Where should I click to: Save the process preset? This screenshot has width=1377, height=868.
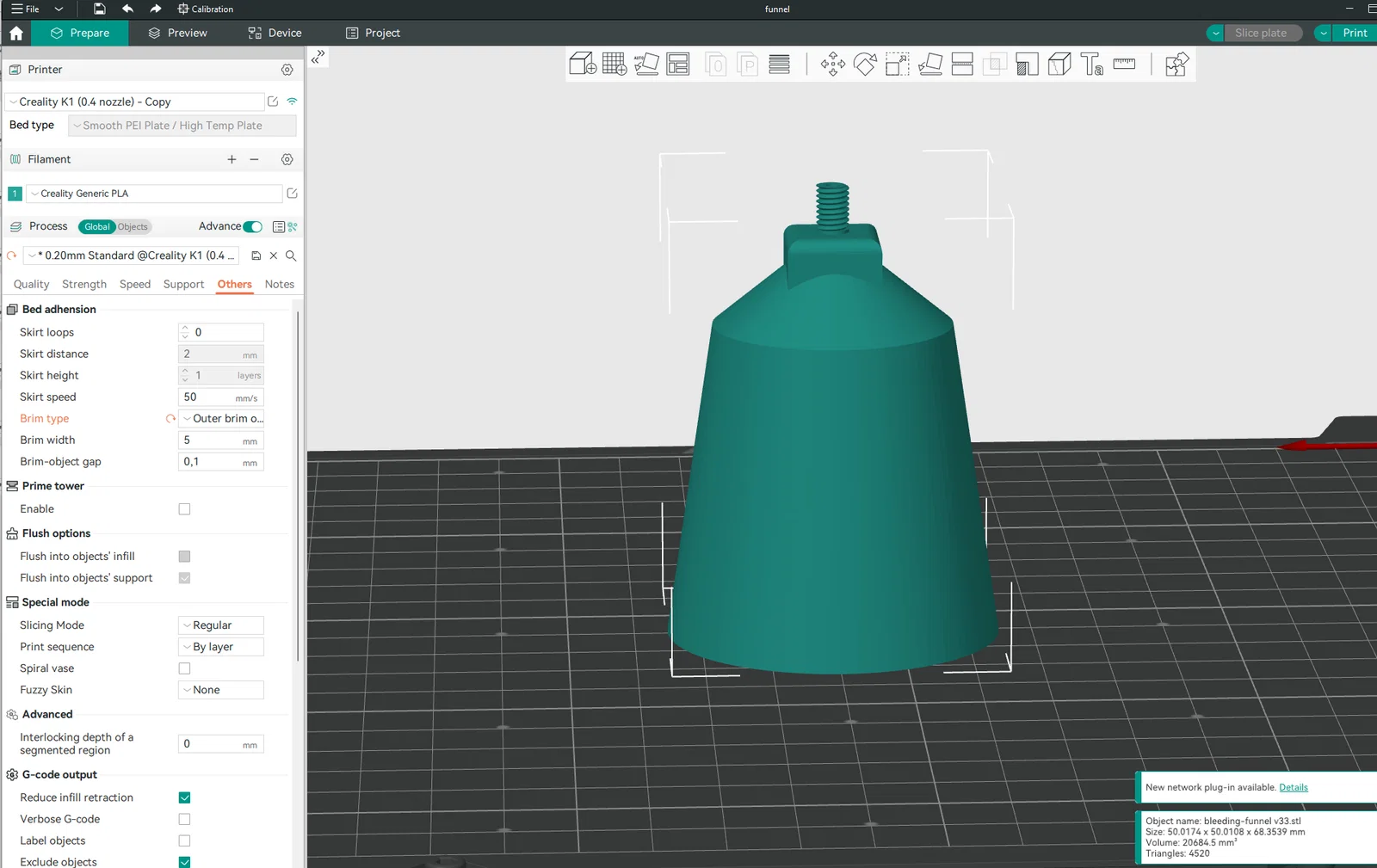click(x=256, y=255)
